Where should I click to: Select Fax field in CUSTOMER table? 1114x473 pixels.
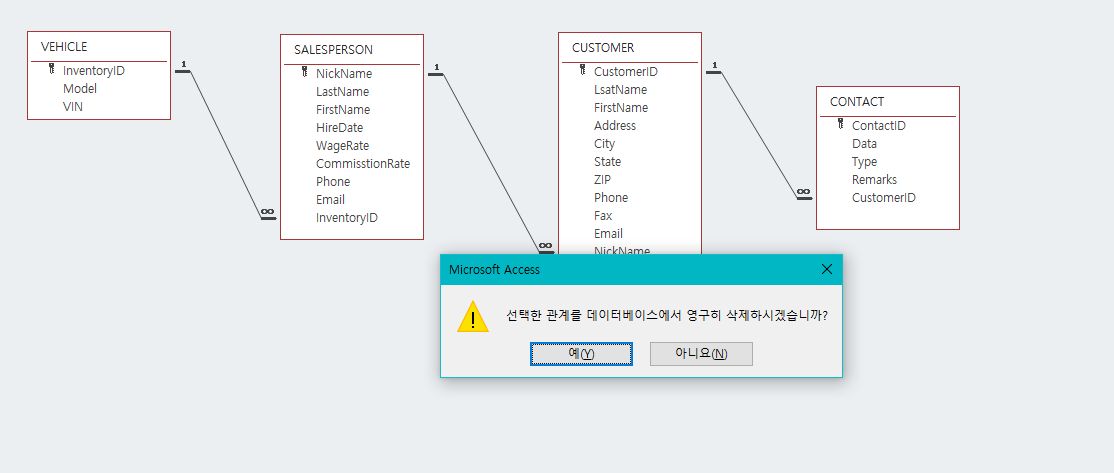coord(602,215)
